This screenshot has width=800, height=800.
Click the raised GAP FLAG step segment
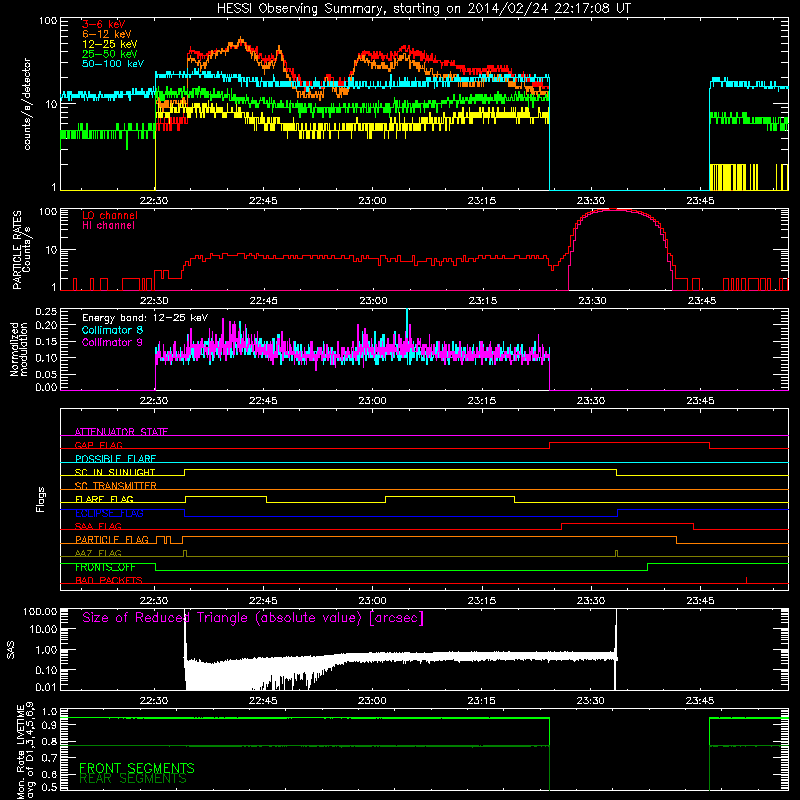(x=630, y=443)
